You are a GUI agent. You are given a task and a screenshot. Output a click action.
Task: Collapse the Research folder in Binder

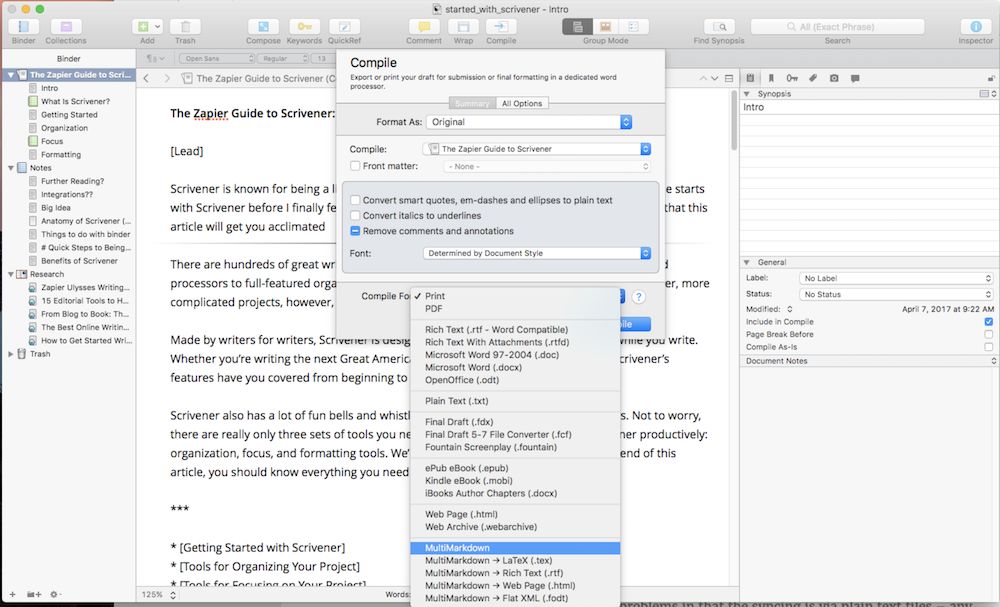coord(11,274)
